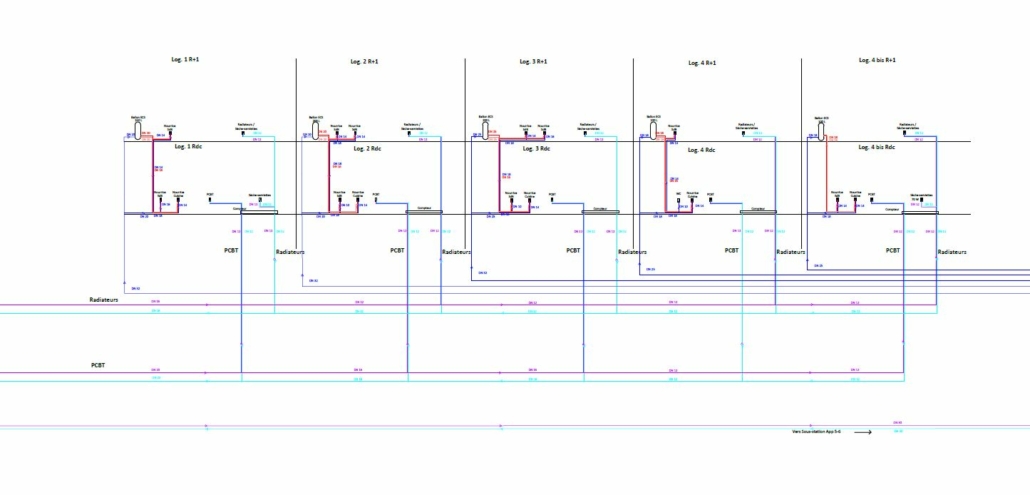Select the Compteur meter bar in Log. 1 Rdc
This screenshot has height=495, width=1030.
pyautogui.click(x=259, y=212)
